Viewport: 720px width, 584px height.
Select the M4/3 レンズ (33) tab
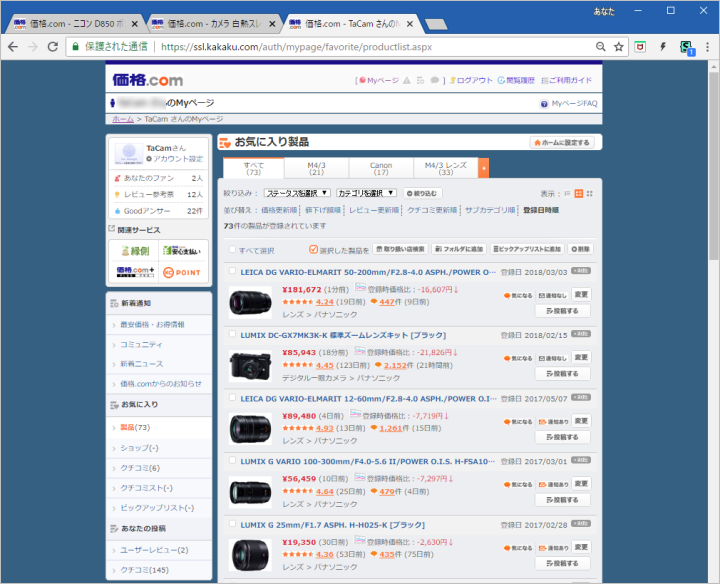pos(445,168)
